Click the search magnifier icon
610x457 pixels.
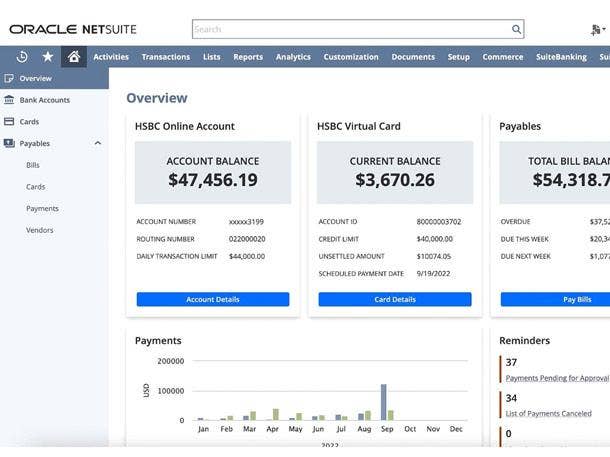pos(516,30)
